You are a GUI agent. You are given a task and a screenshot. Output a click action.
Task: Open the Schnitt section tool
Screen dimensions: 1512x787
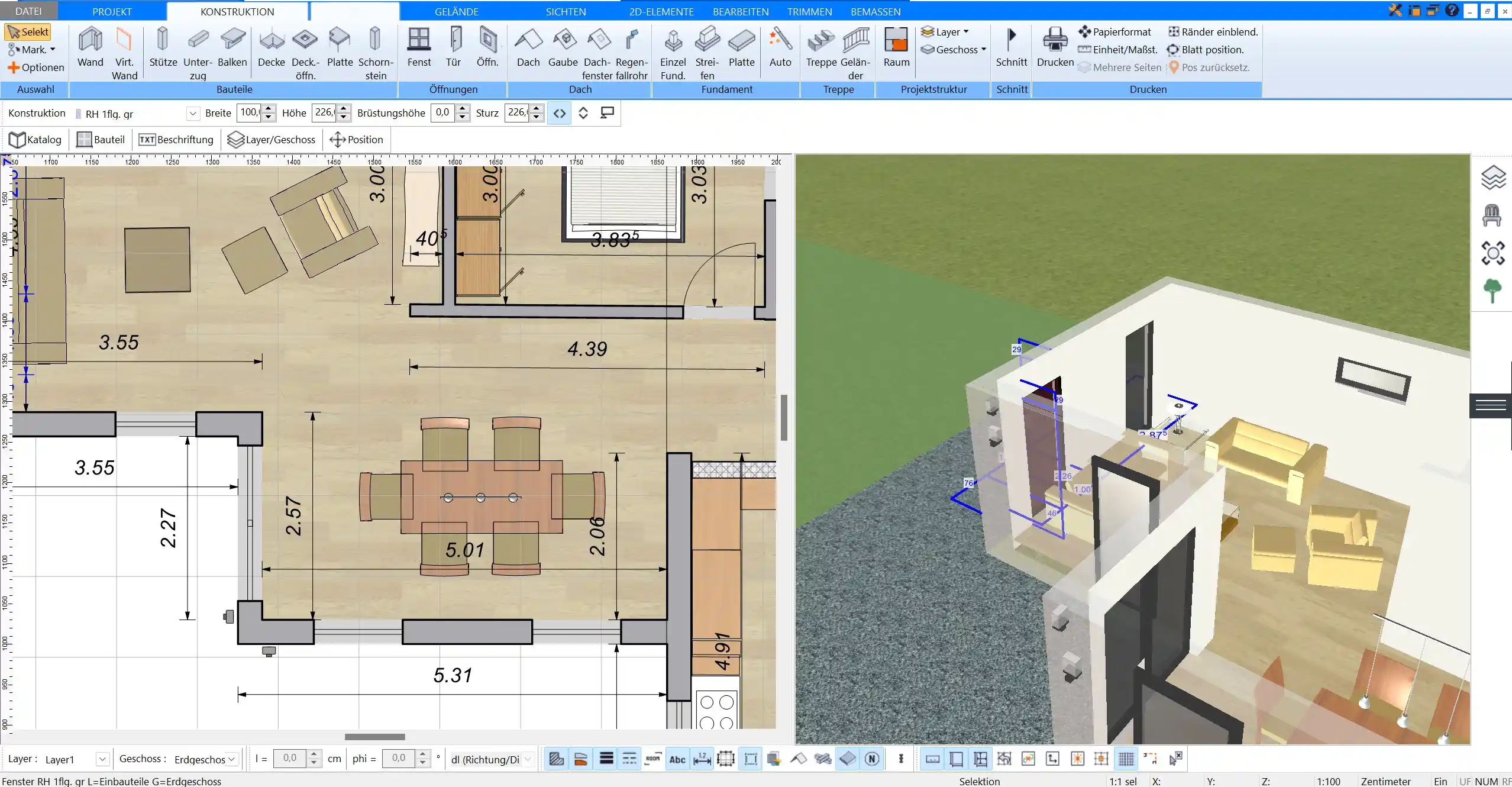[x=1012, y=47]
